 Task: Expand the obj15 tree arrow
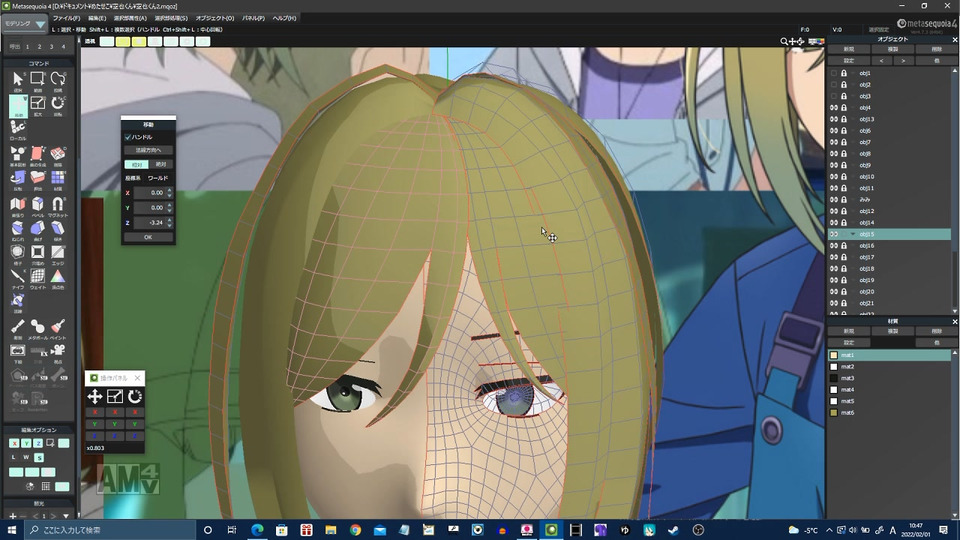tap(852, 234)
